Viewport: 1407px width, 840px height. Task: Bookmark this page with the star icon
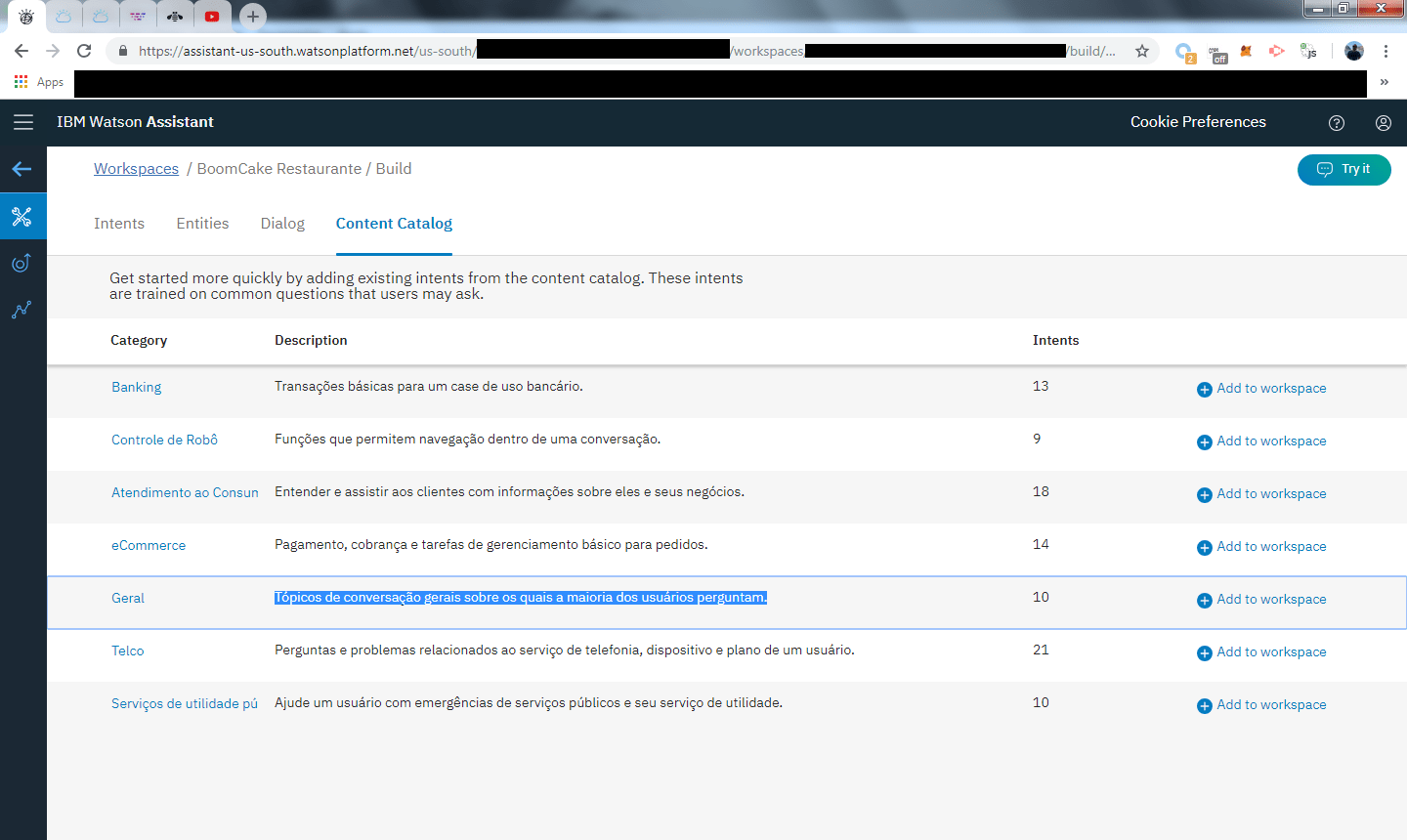click(x=1142, y=51)
